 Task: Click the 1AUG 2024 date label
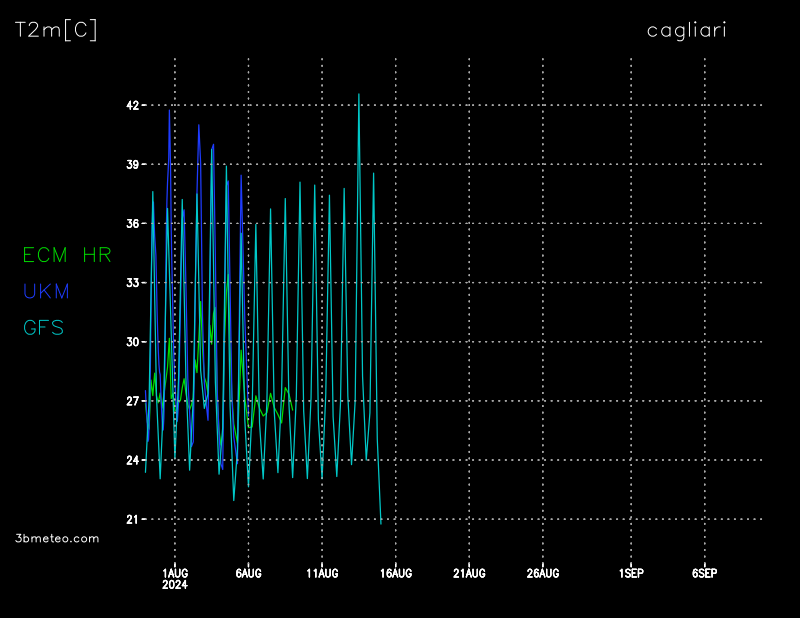coord(175,578)
